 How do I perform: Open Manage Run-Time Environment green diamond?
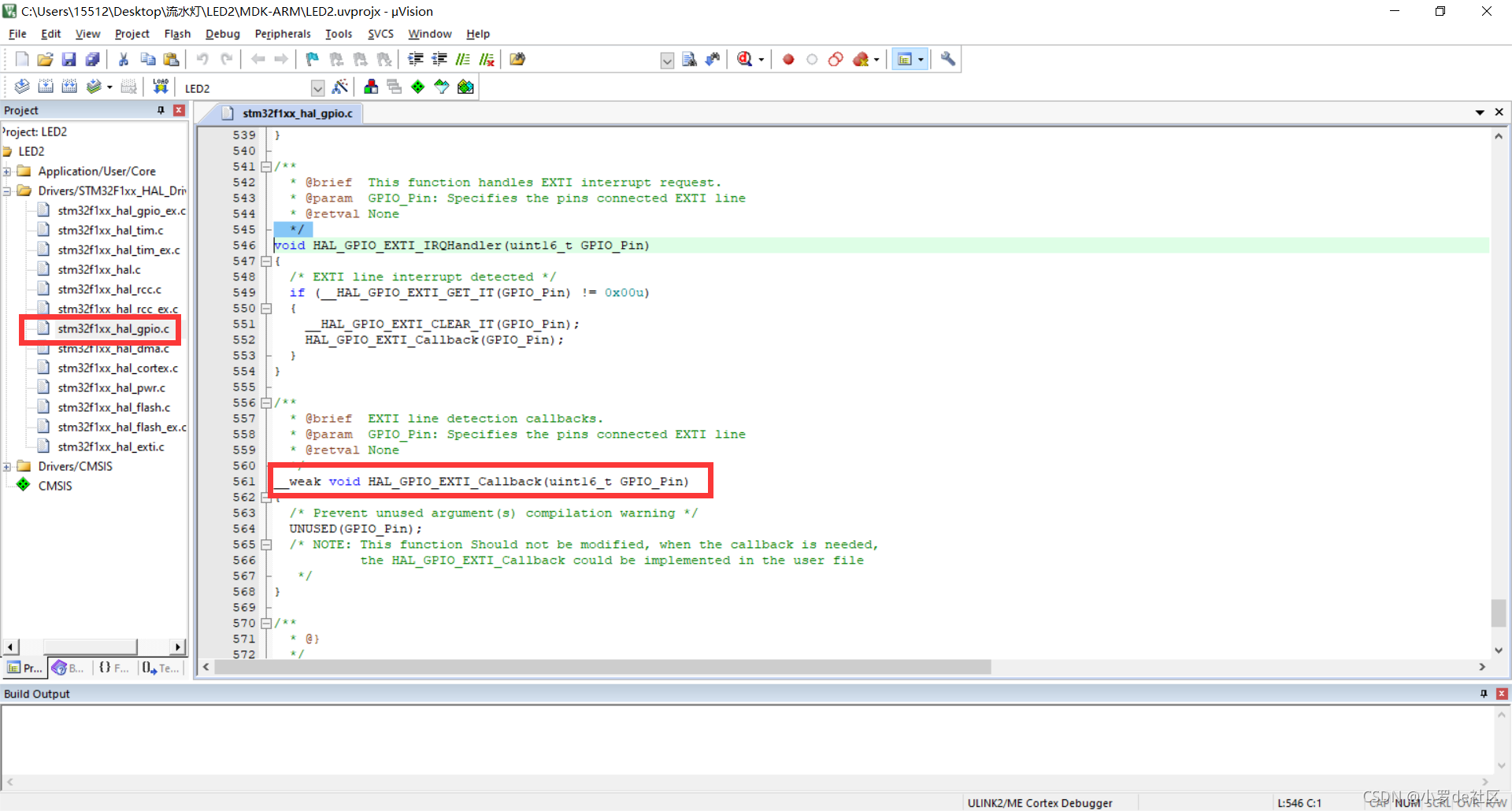coord(418,87)
